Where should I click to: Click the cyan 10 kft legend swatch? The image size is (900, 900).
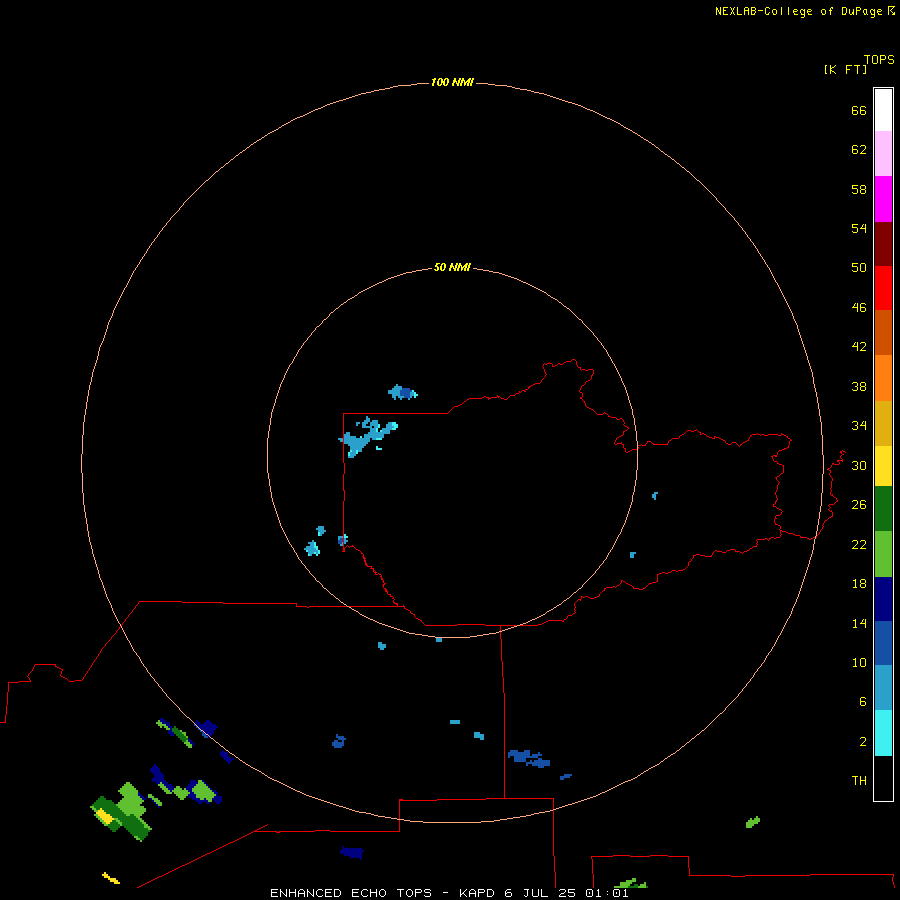[883, 734]
